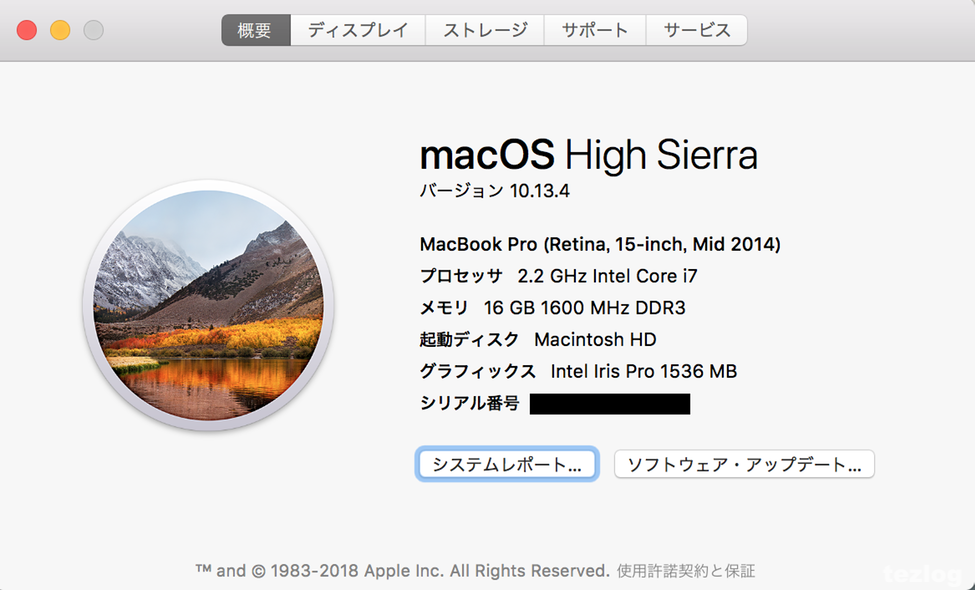Click the シリアル番号 label
Image resolution: width=975 pixels, height=590 pixels.
pyautogui.click(x=469, y=403)
